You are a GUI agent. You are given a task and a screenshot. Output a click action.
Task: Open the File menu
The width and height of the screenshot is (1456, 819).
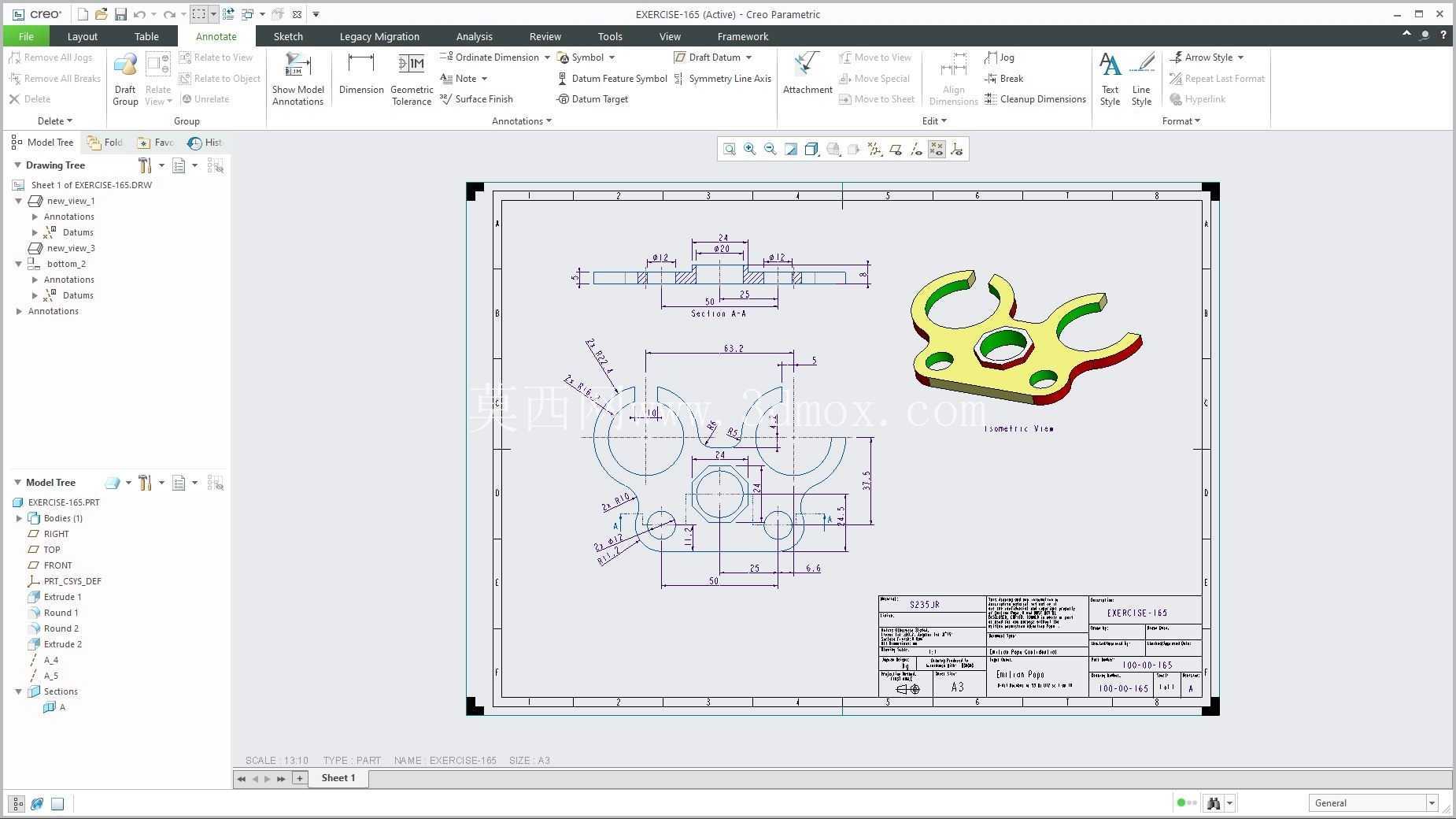click(26, 36)
